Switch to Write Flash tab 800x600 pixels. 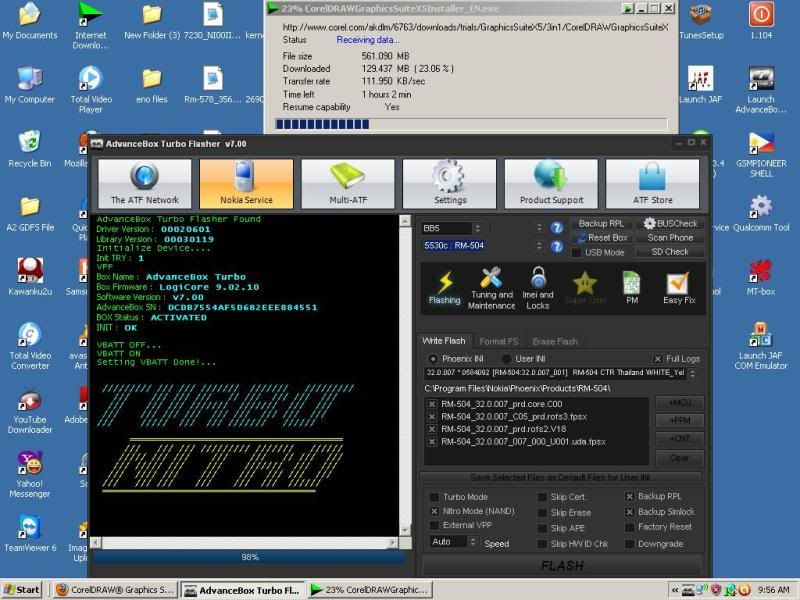[x=444, y=341]
